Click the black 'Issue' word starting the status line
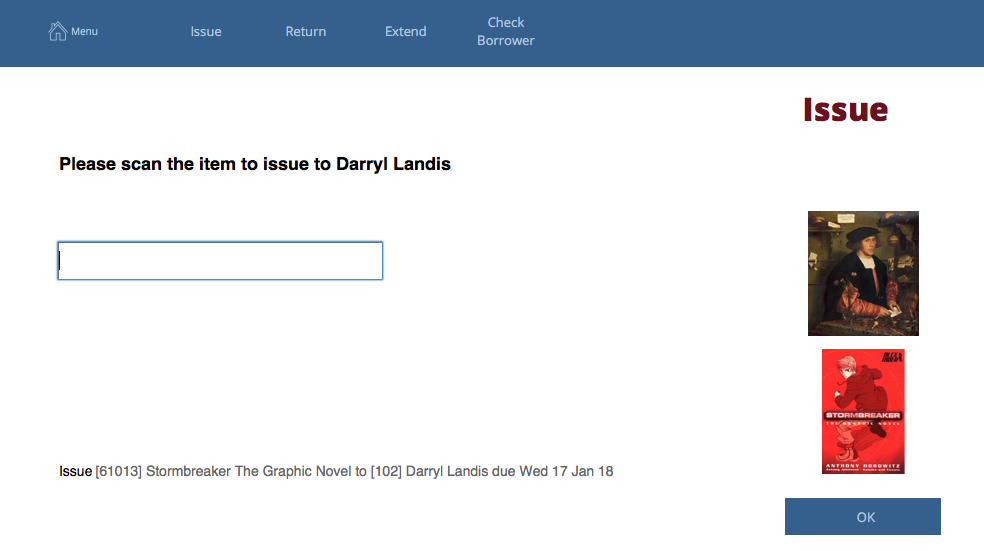This screenshot has width=984, height=551. point(75,471)
